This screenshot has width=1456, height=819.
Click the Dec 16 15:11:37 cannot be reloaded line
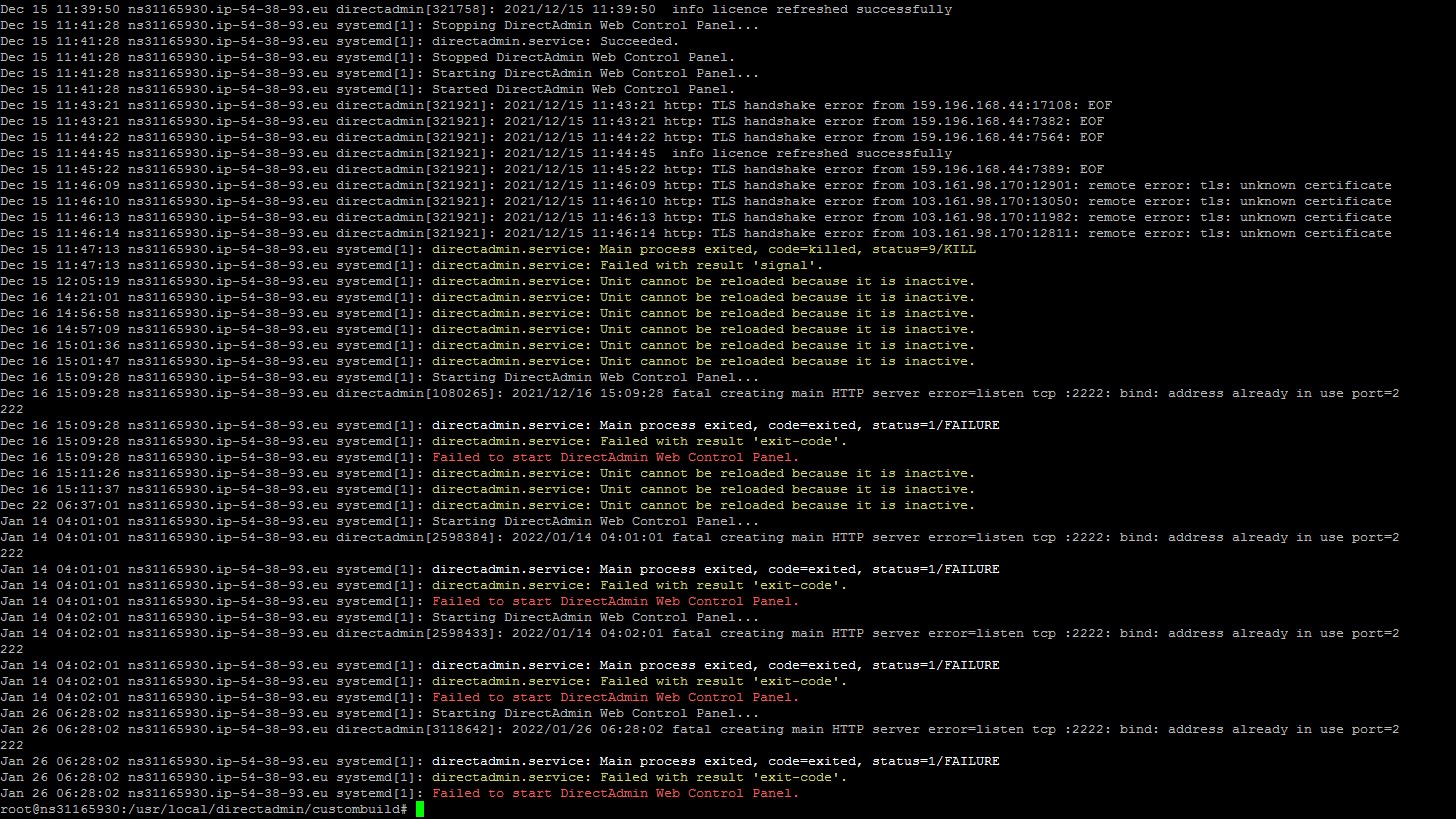pyautogui.click(x=488, y=489)
